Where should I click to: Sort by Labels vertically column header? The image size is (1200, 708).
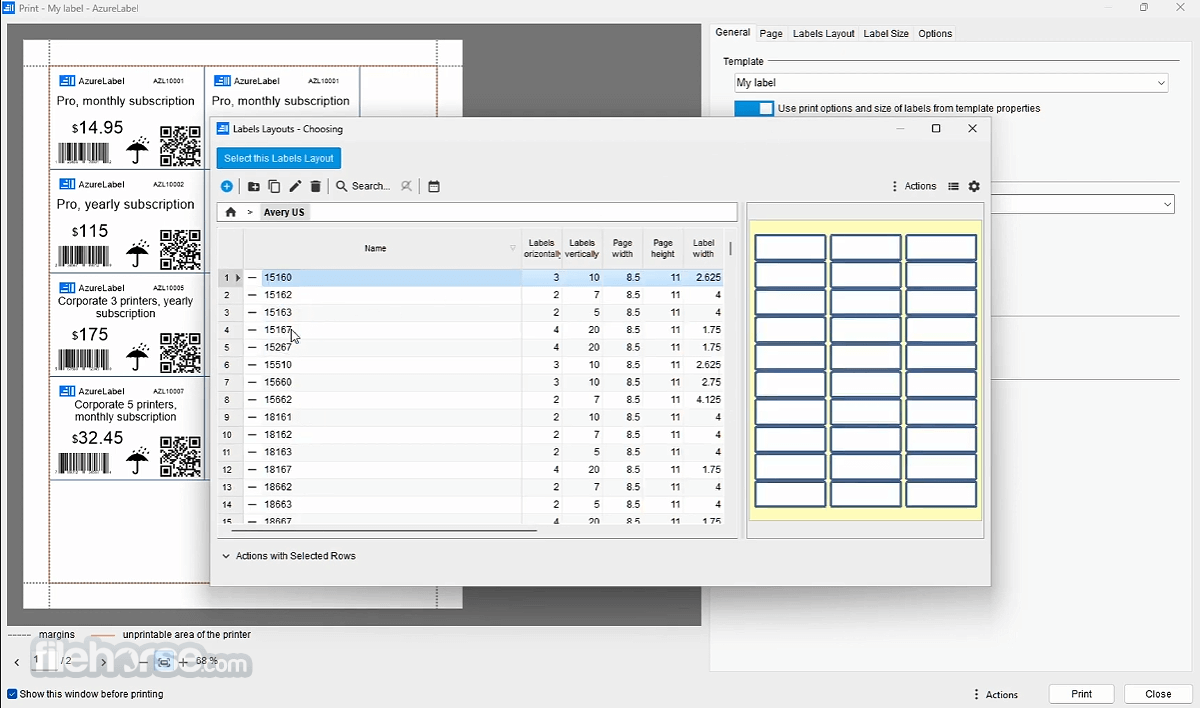[x=582, y=248]
